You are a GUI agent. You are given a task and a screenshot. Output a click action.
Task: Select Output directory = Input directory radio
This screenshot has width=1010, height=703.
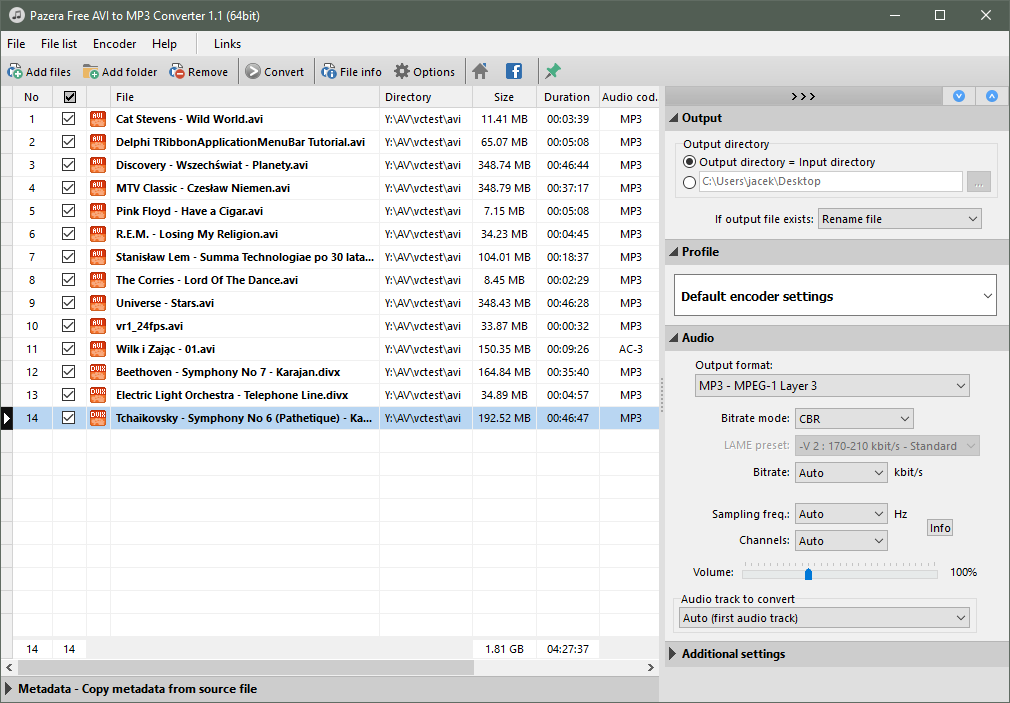coord(689,162)
